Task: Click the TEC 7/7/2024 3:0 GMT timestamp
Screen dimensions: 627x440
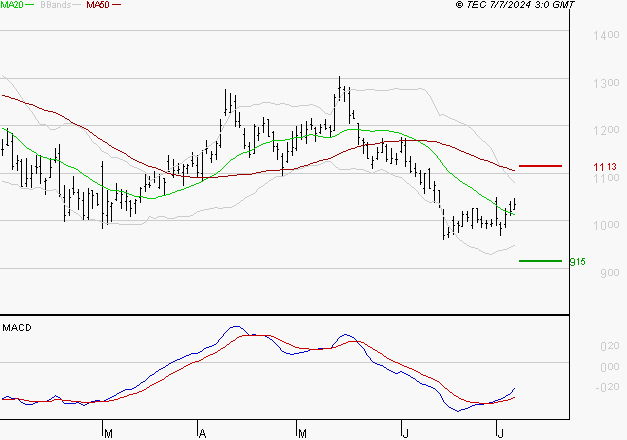Action: click(515, 5)
